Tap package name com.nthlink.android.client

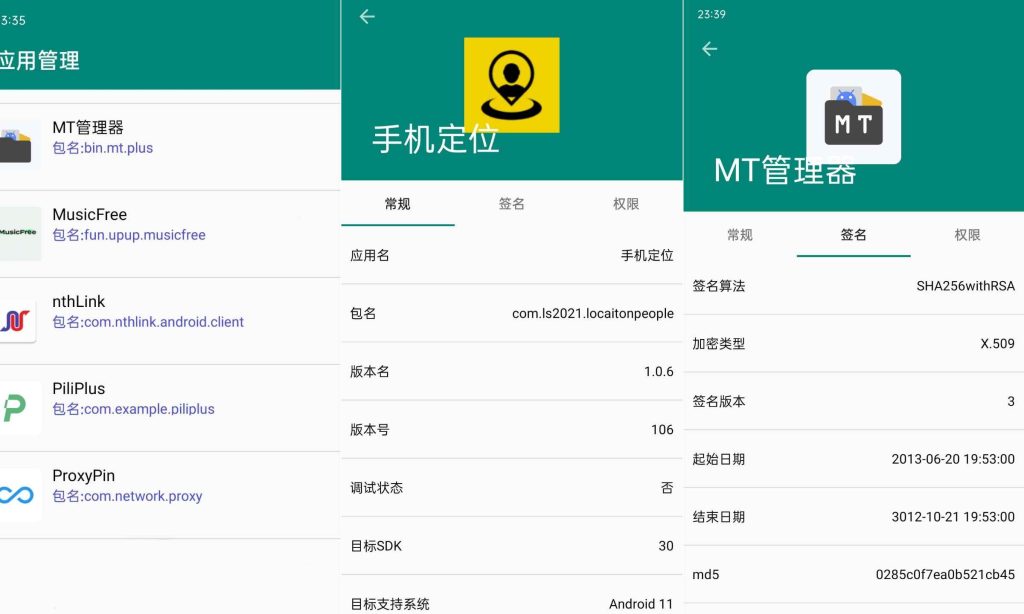coord(148,322)
